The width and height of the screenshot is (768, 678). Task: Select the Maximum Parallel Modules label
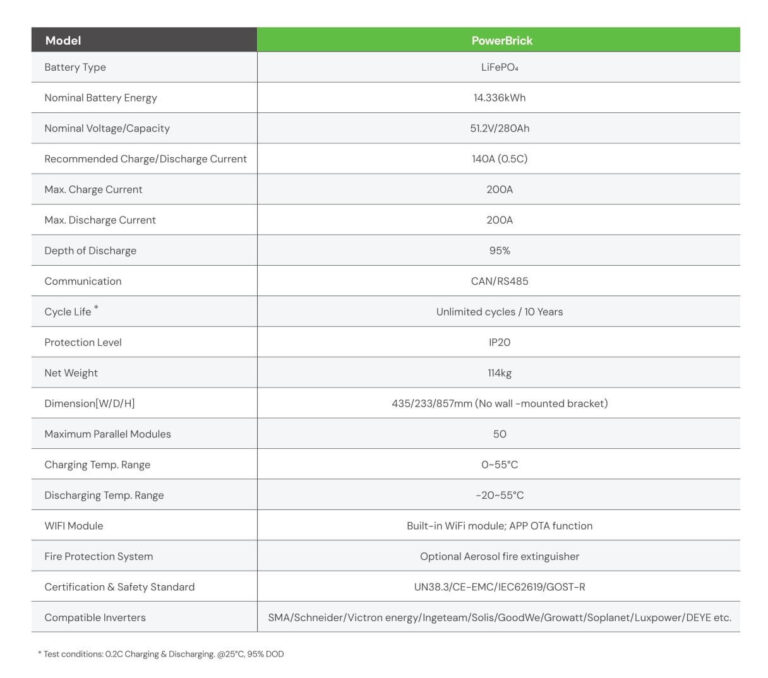108,434
